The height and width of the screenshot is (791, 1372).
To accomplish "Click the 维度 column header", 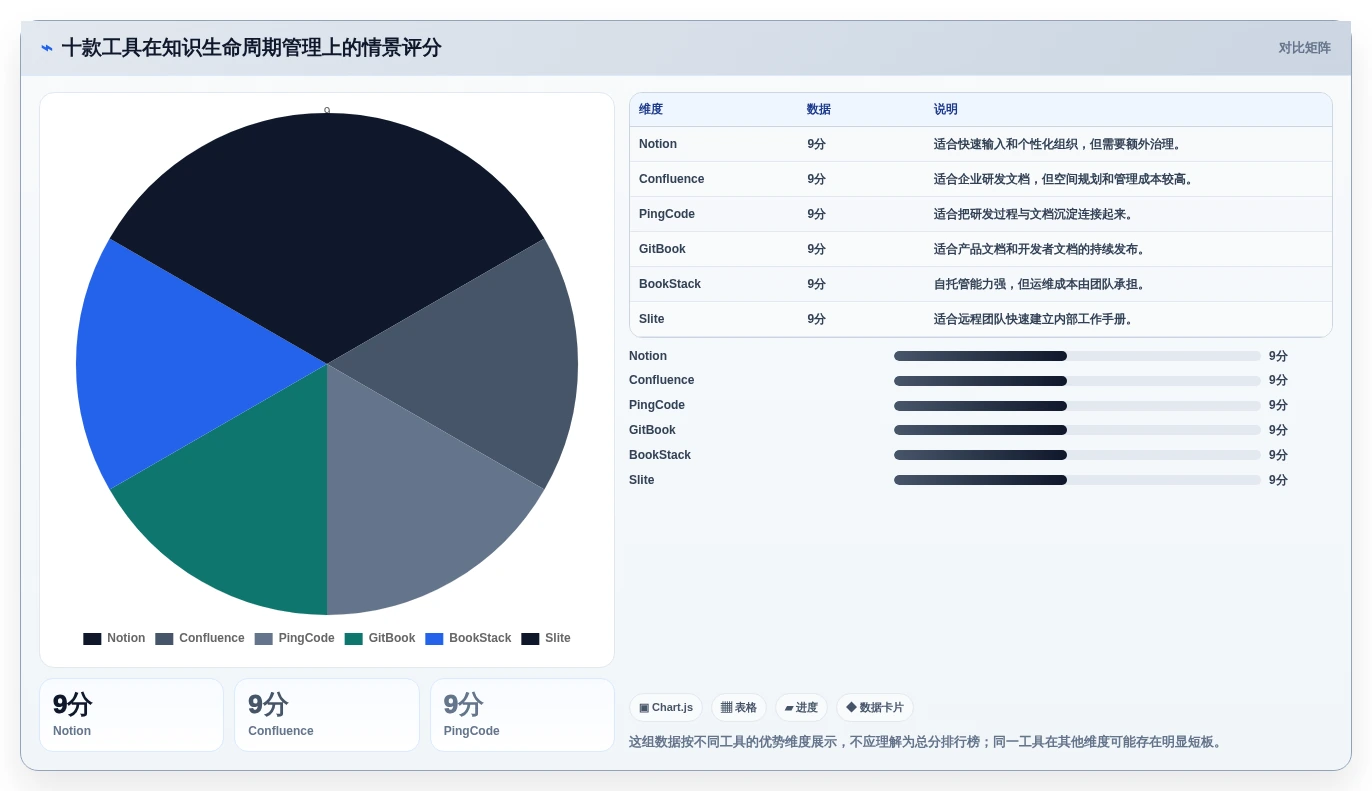I will (x=651, y=109).
